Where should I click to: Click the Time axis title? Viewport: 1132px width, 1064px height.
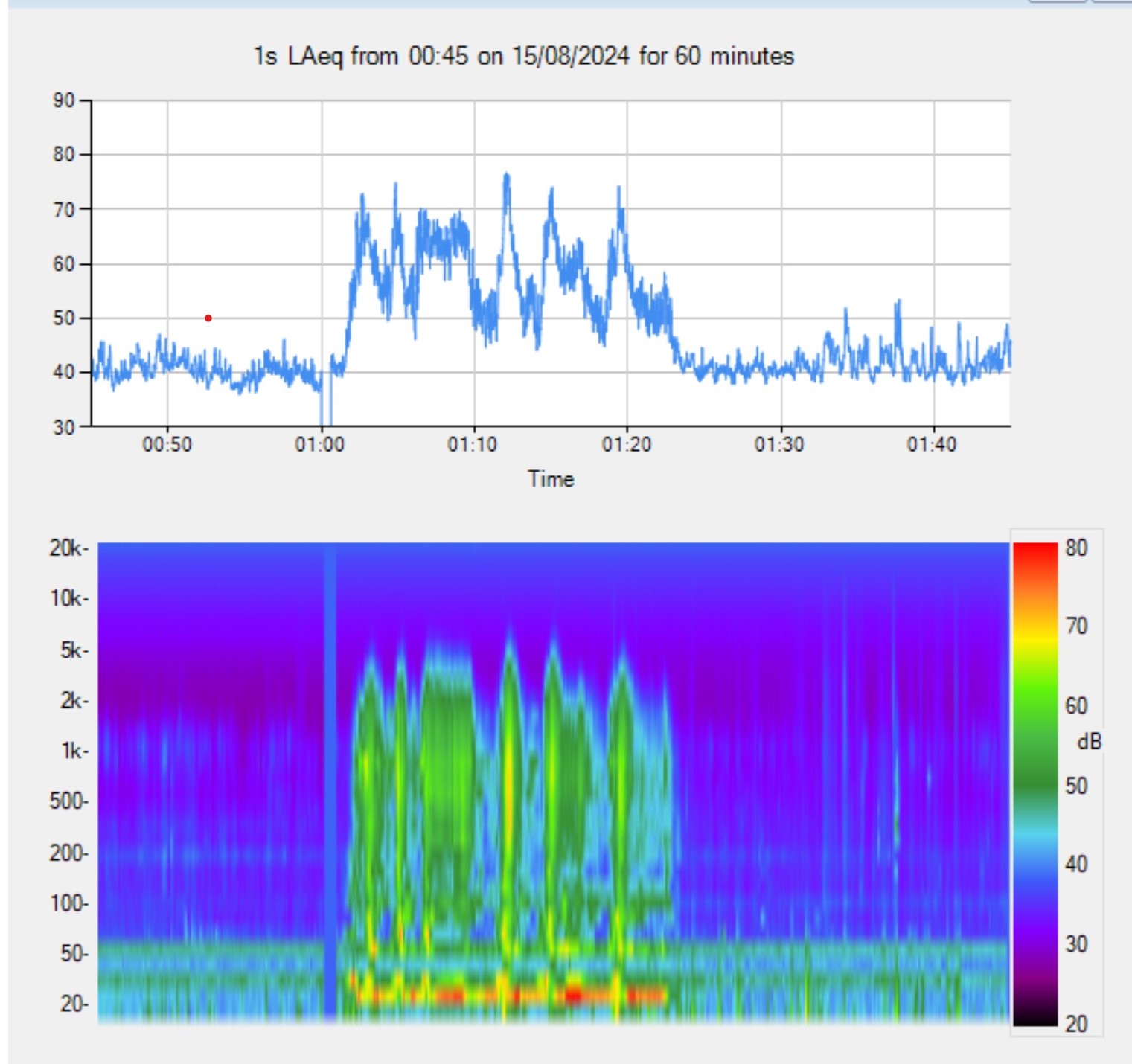(x=551, y=479)
